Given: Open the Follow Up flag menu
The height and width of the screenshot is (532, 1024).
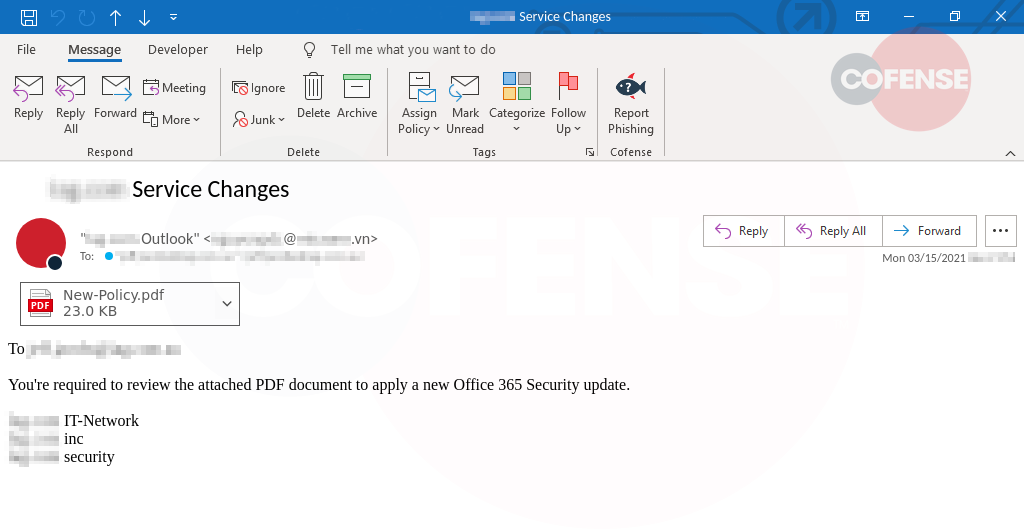Looking at the screenshot, I should (x=568, y=104).
